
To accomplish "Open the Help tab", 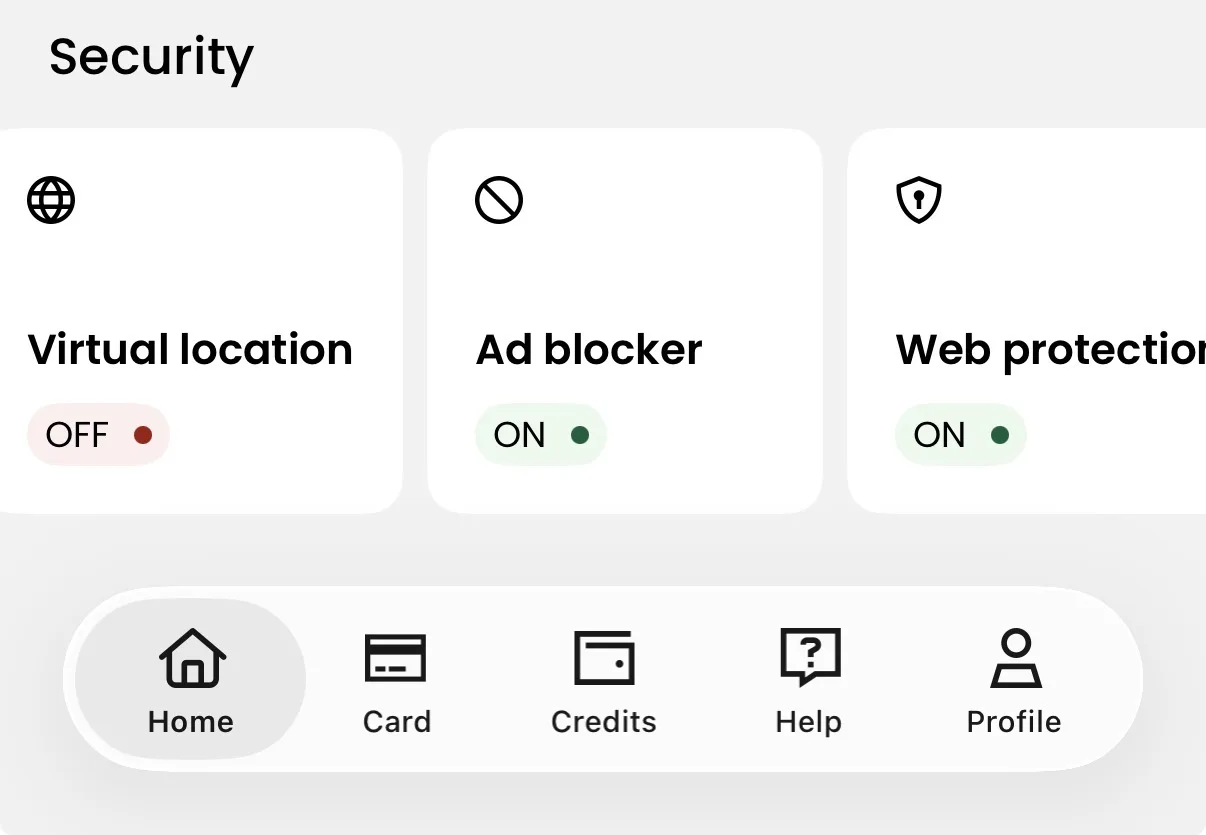I will point(809,680).
